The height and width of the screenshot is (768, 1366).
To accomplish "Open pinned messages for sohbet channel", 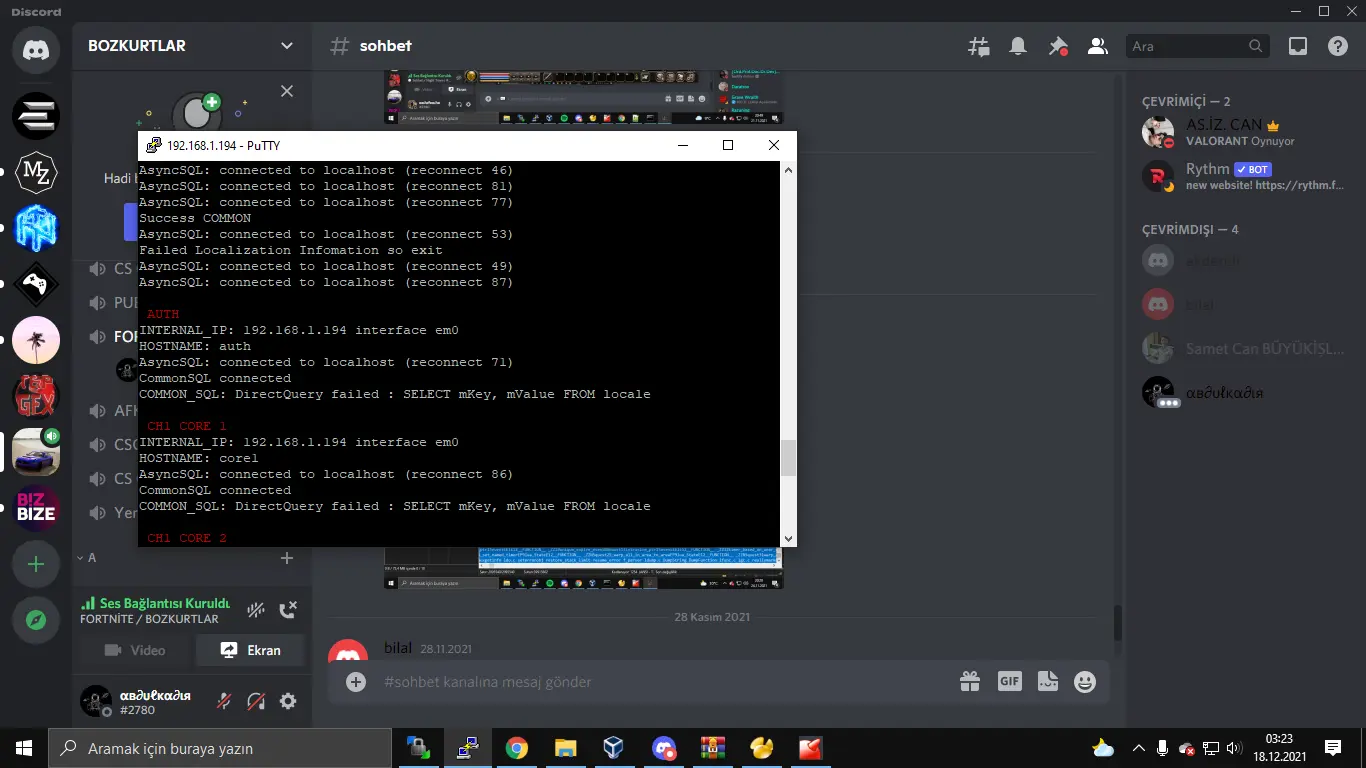I will click(1057, 46).
